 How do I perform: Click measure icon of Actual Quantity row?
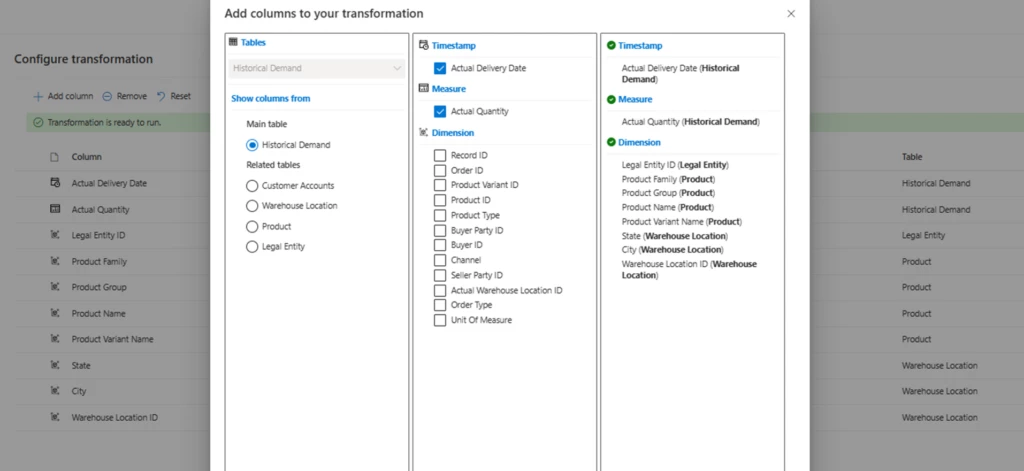click(55, 209)
